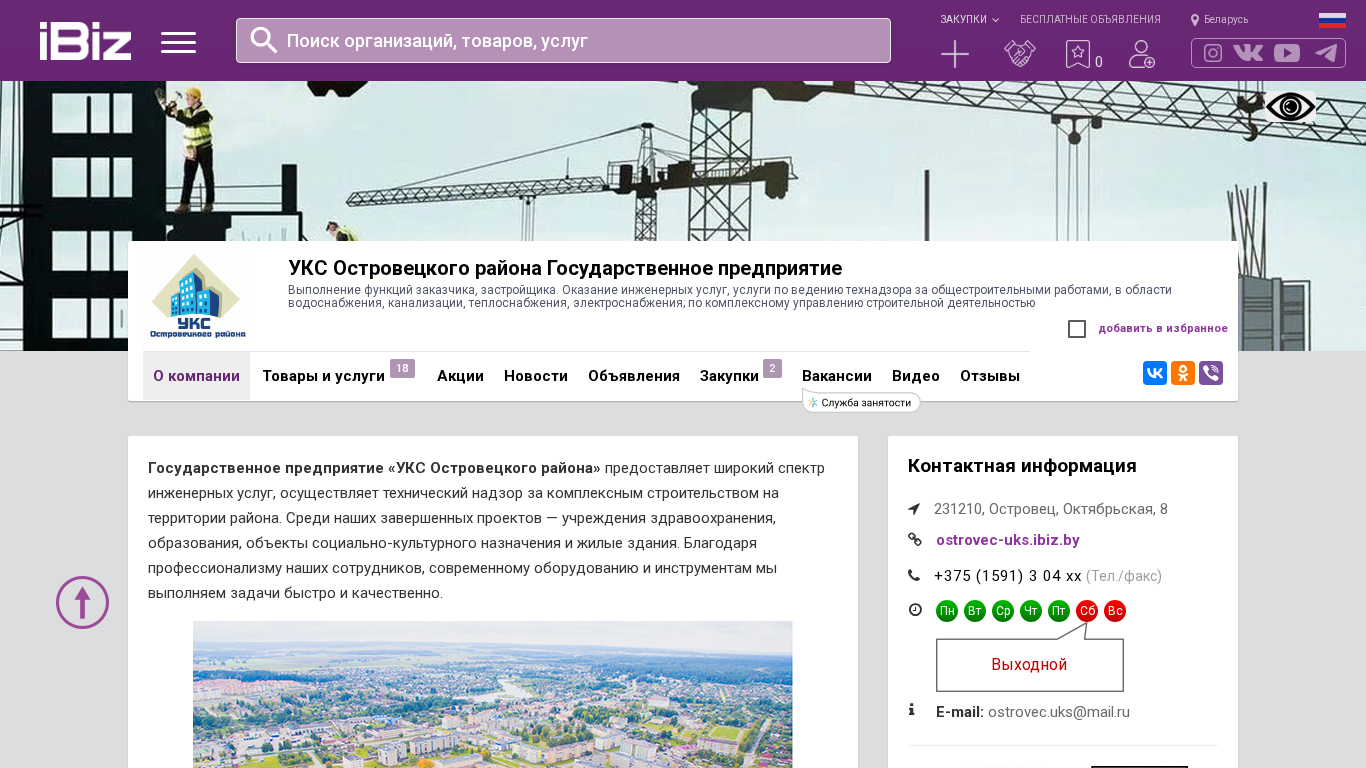The width and height of the screenshot is (1366, 768).
Task: Open the Беларусь region selector
Action: (1219, 19)
